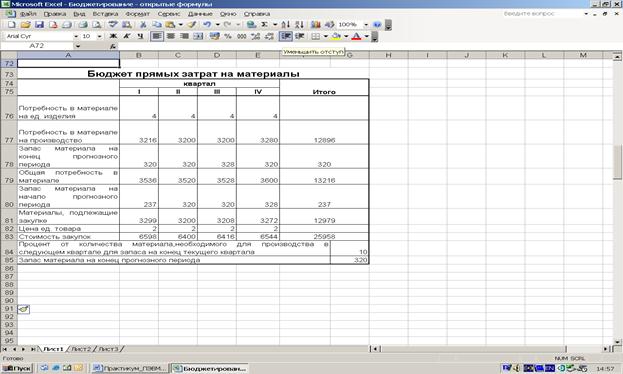This screenshot has height=374, width=623.
Task: Insert function with the fx button
Action: pos(113,46)
